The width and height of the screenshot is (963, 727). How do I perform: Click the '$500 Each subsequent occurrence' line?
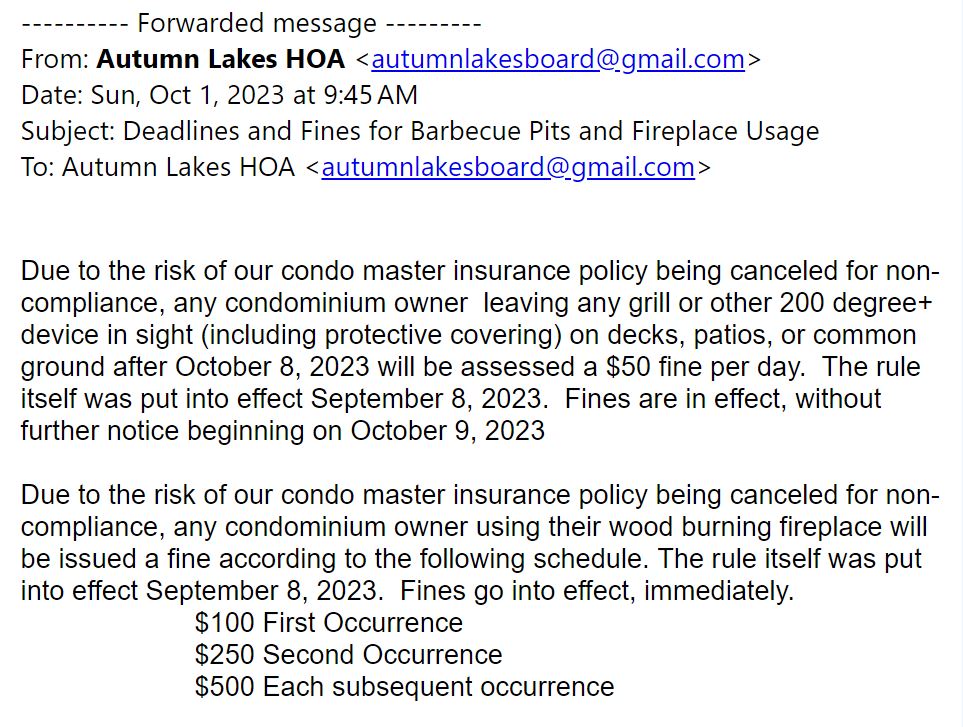click(x=404, y=687)
